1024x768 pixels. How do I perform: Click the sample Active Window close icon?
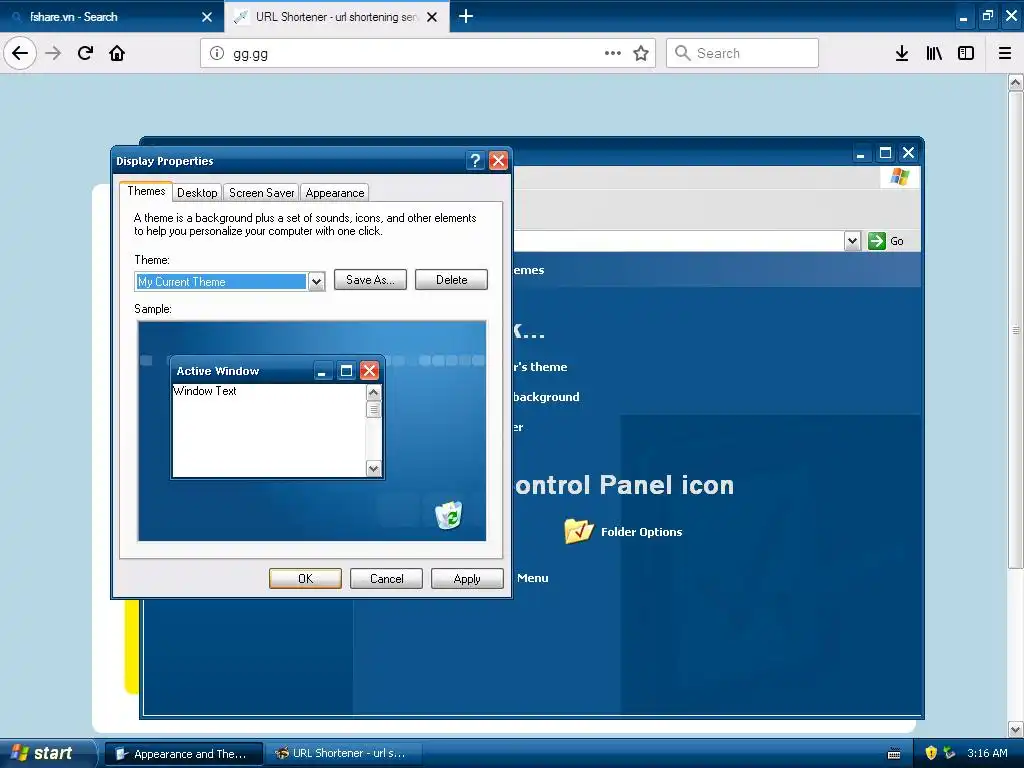370,371
